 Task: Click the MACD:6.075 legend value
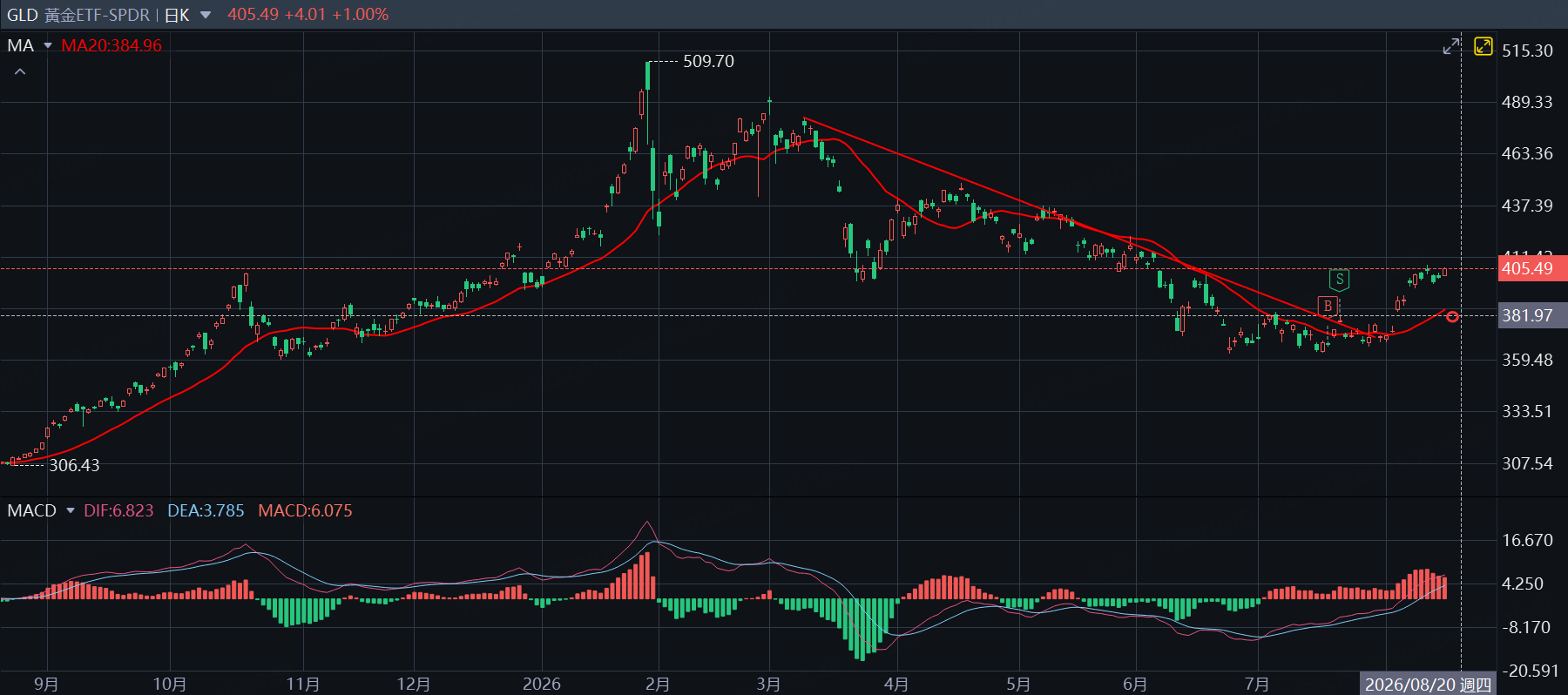point(305,510)
